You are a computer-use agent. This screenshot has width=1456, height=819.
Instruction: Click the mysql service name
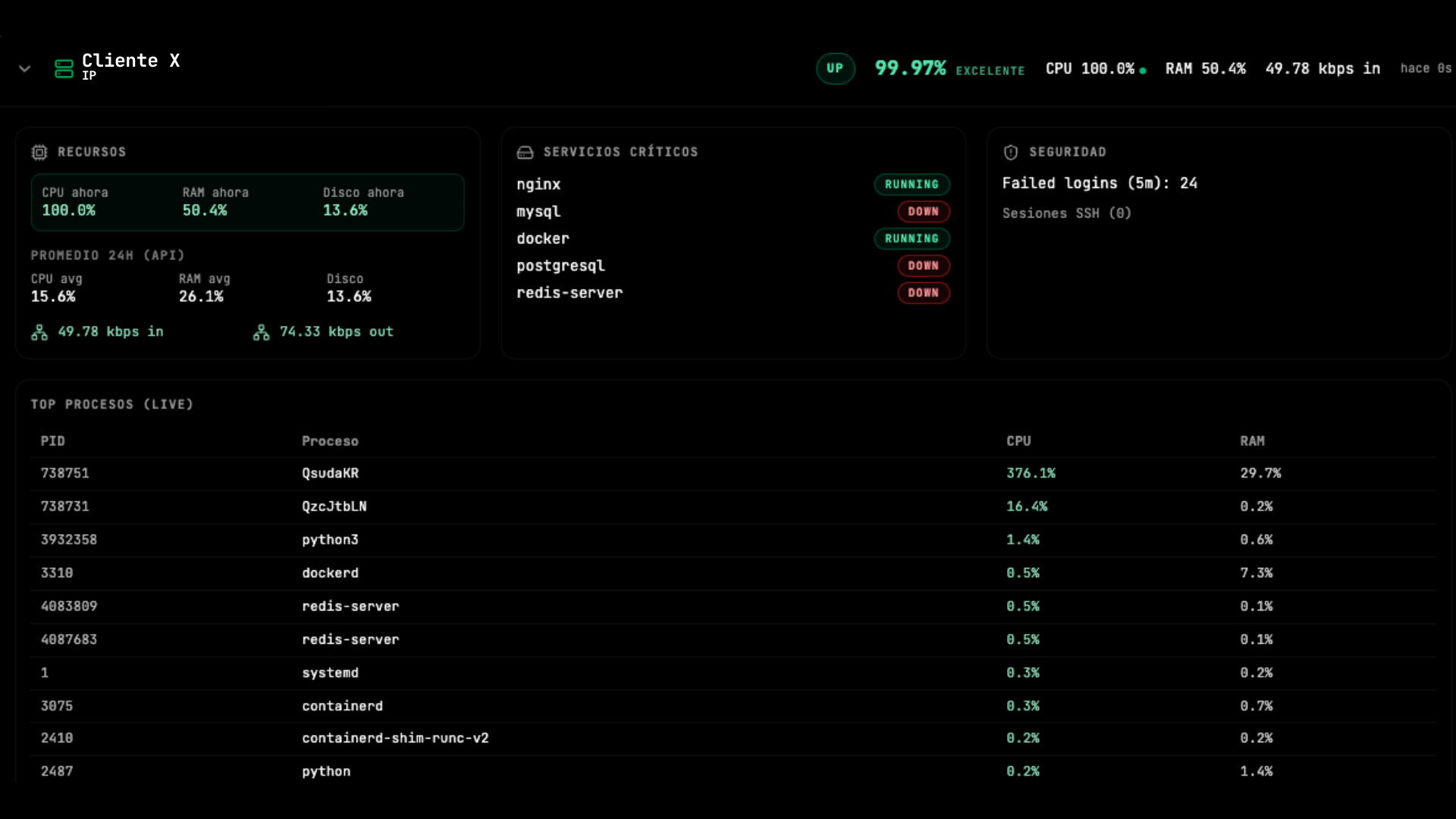point(538,212)
